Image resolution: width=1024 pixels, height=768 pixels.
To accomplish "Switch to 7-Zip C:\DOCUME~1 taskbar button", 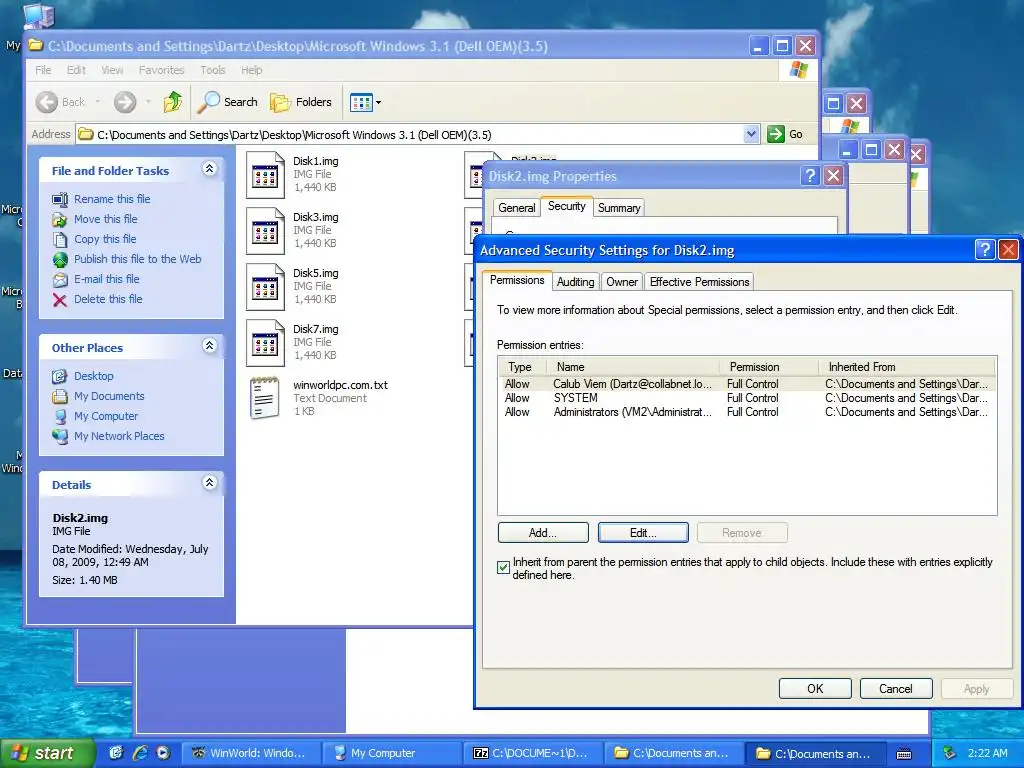I will (532, 753).
